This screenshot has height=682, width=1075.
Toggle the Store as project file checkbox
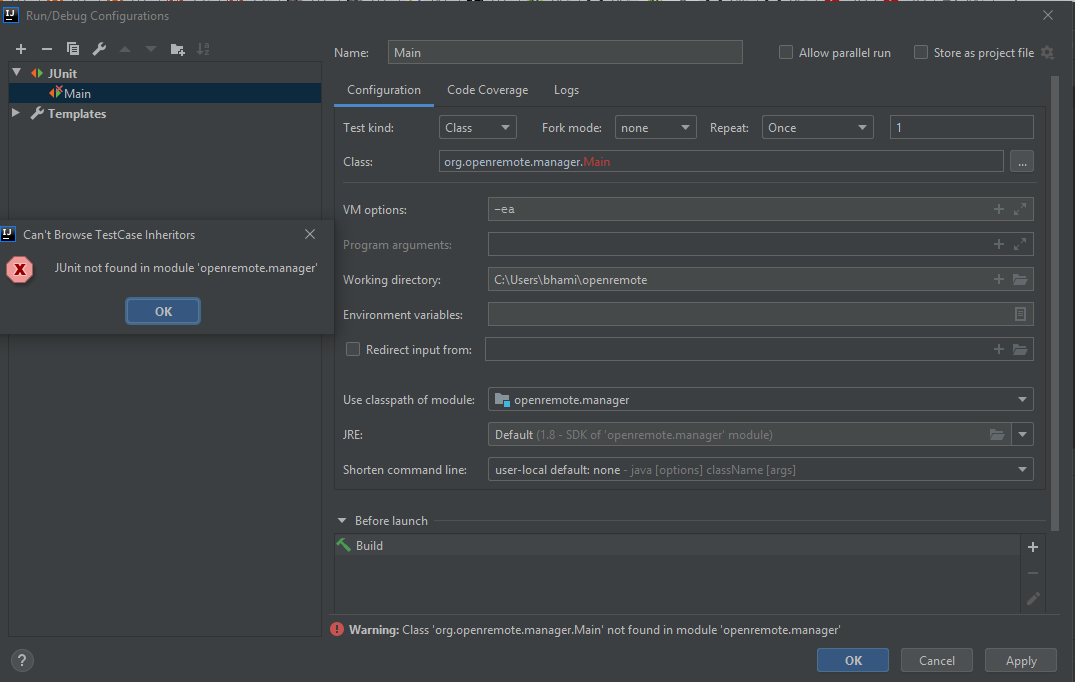(921, 53)
